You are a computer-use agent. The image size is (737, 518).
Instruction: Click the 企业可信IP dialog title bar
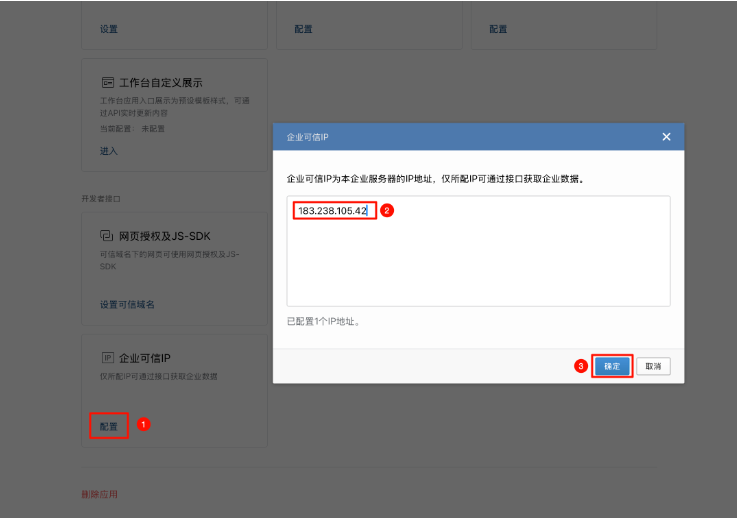click(450, 137)
